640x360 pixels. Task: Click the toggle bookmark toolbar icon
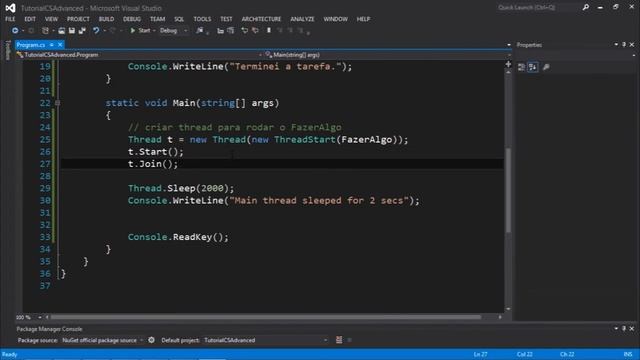(x=269, y=31)
